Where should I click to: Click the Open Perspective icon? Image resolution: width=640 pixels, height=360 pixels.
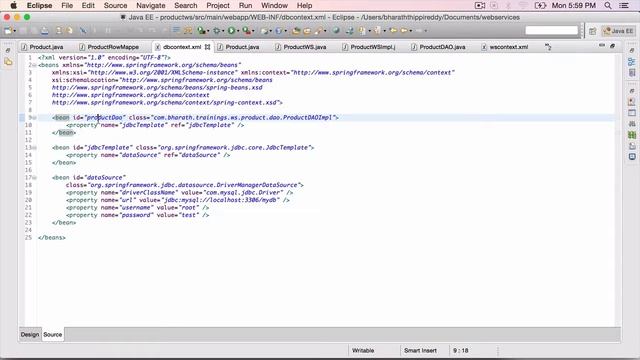pyautogui.click(x=593, y=31)
